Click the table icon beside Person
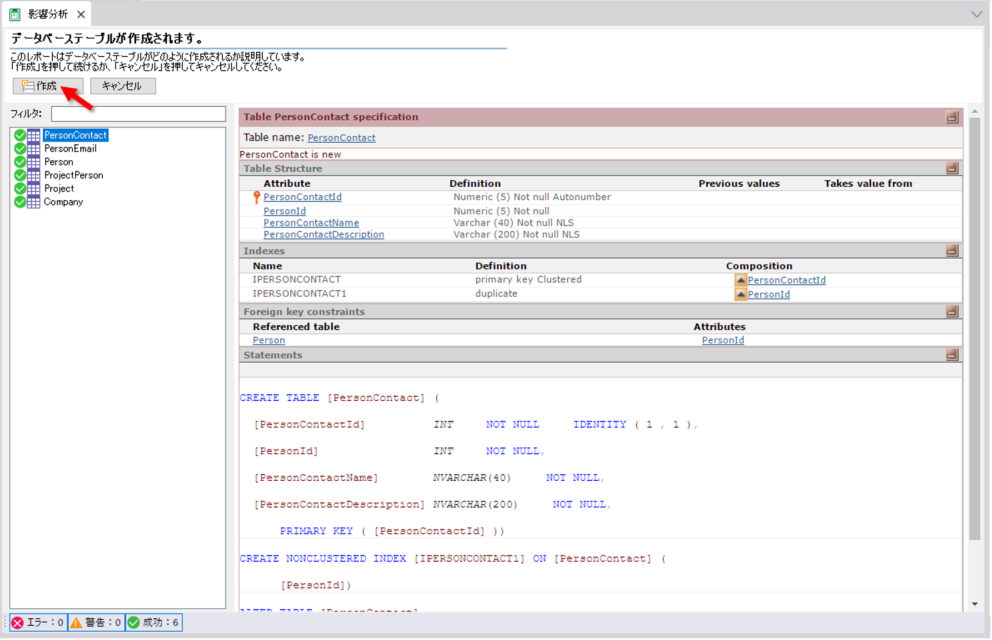 point(34,162)
